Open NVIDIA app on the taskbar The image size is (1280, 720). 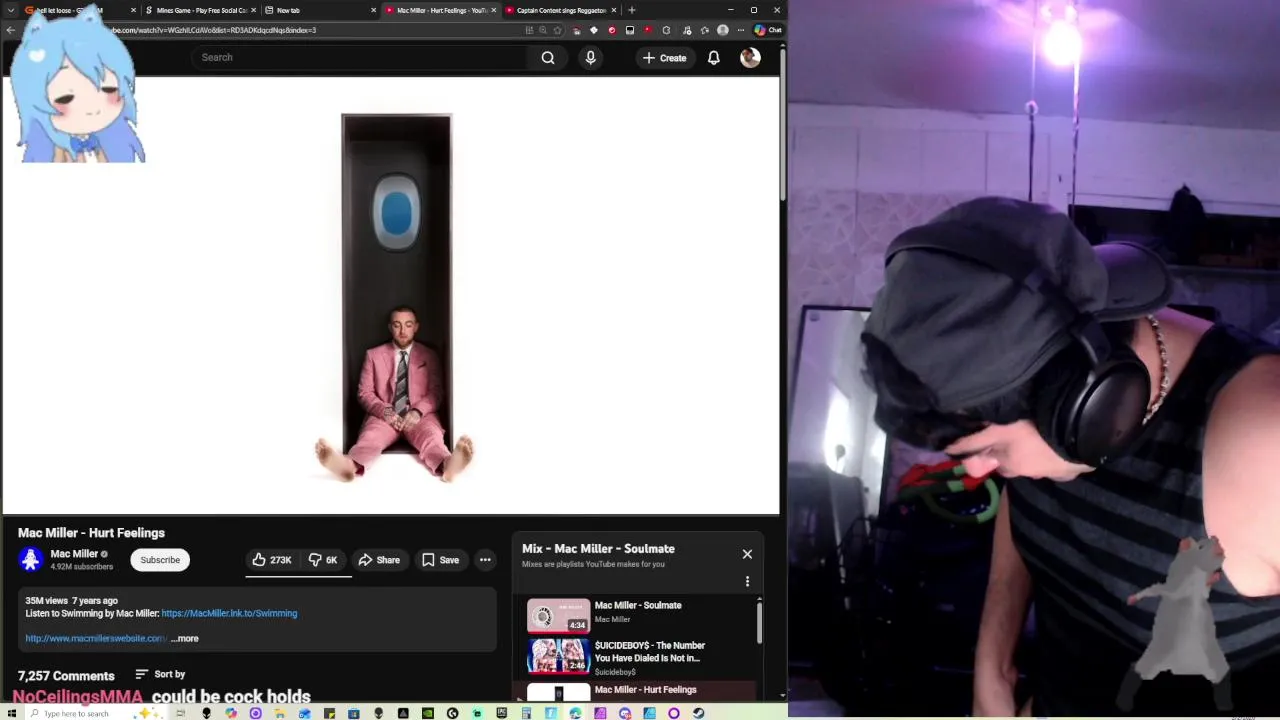coord(428,713)
